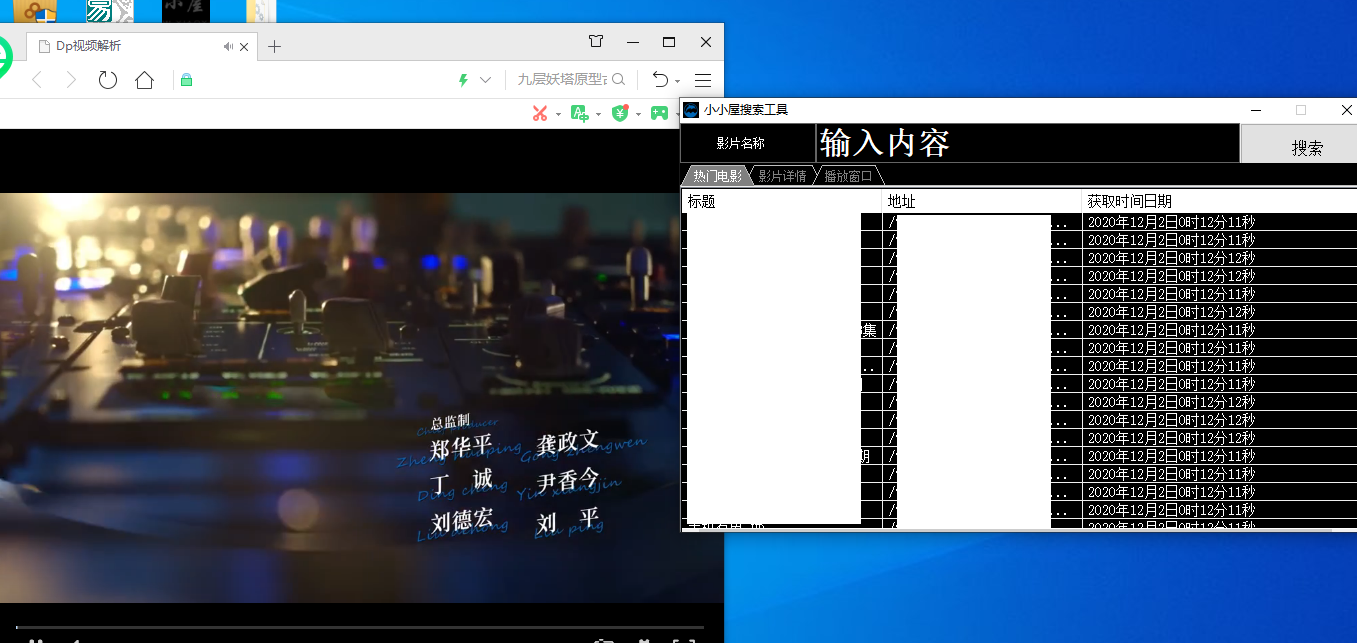Mute the tab using its speaker icon
This screenshot has width=1357, height=643.
pyautogui.click(x=229, y=46)
